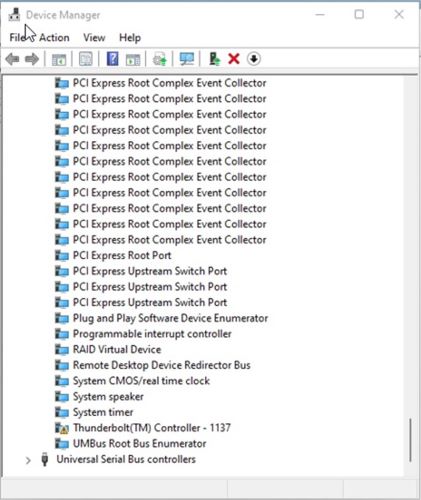Open the File menu
Screen dimensions: 421x500
pyautogui.click(x=17, y=38)
